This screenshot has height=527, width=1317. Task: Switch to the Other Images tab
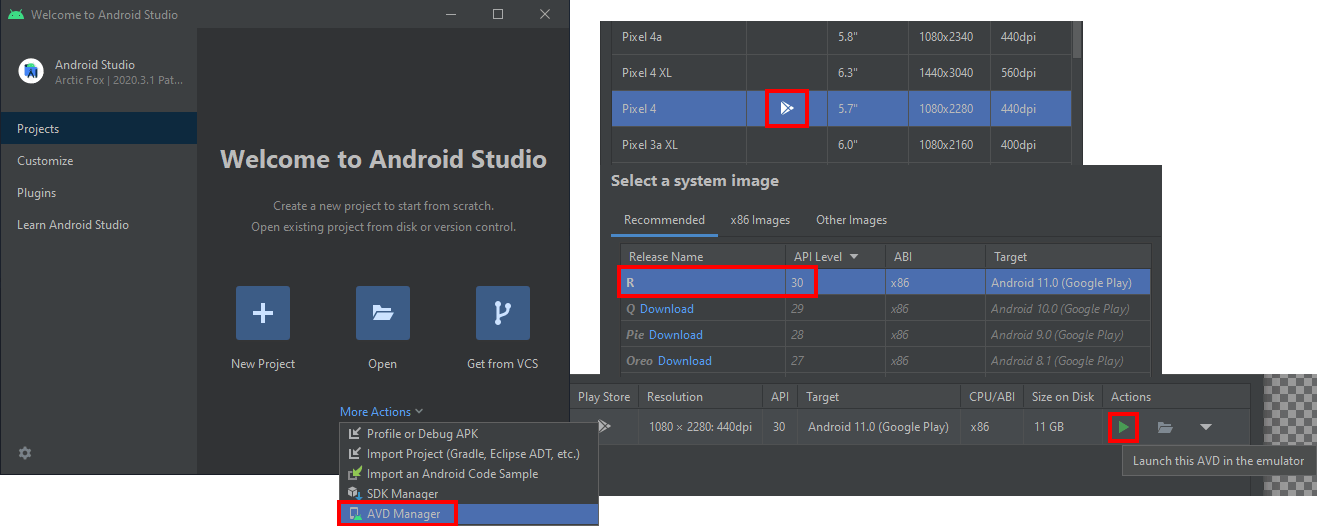pyautogui.click(x=851, y=220)
